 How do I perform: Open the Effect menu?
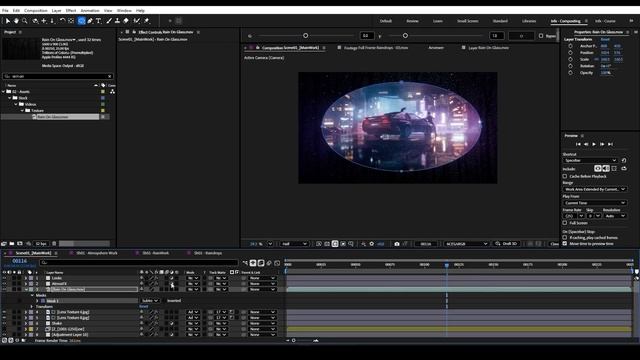pos(71,11)
